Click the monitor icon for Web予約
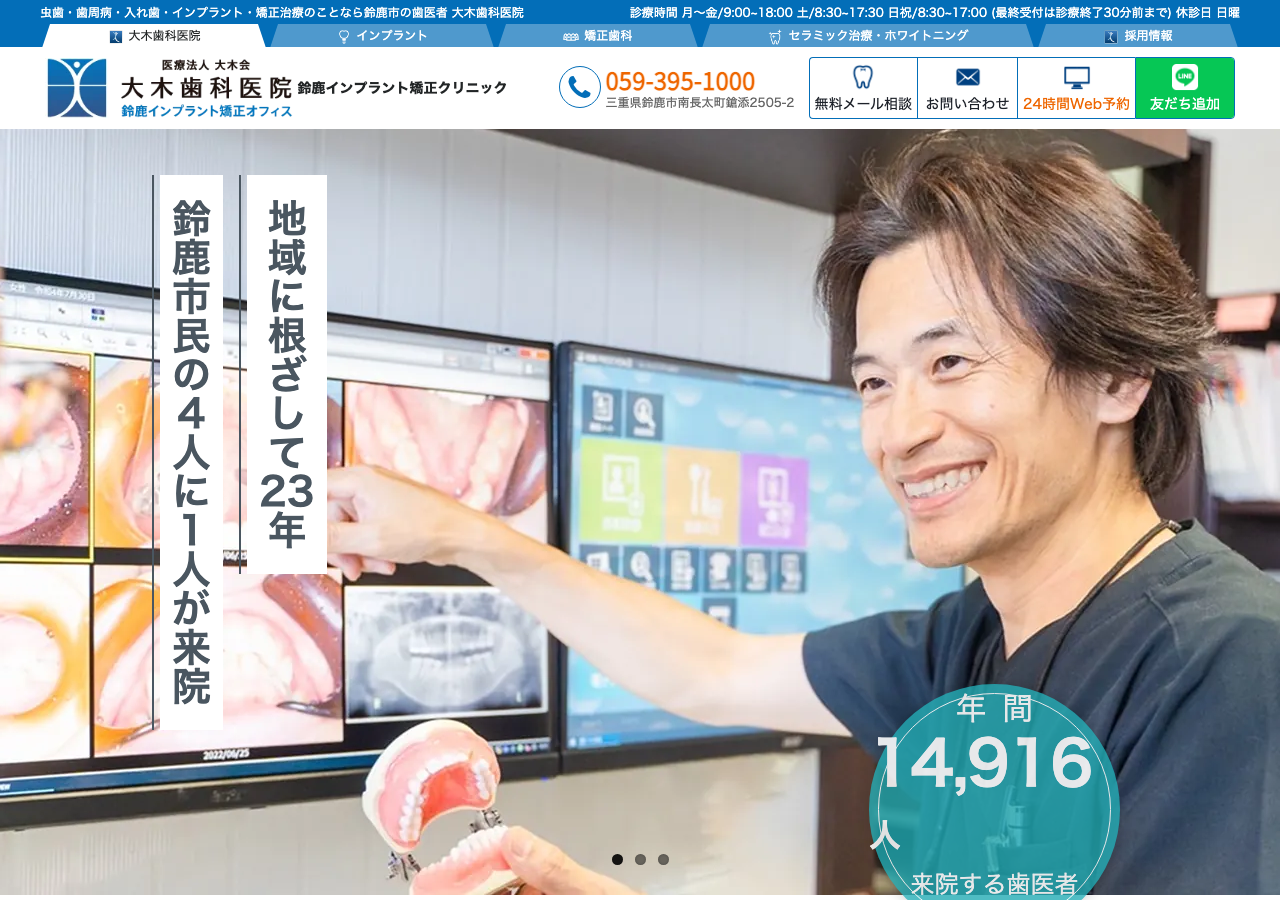 coord(1077,77)
